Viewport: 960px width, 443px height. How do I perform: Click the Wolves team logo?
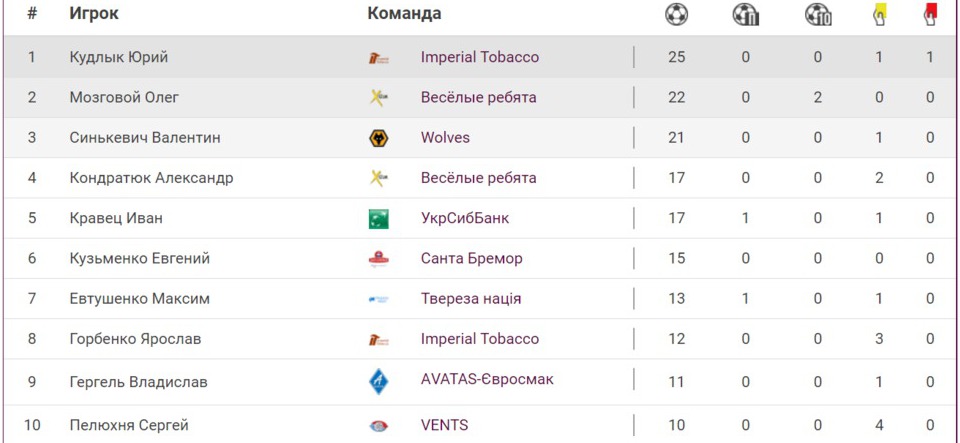coord(378,138)
